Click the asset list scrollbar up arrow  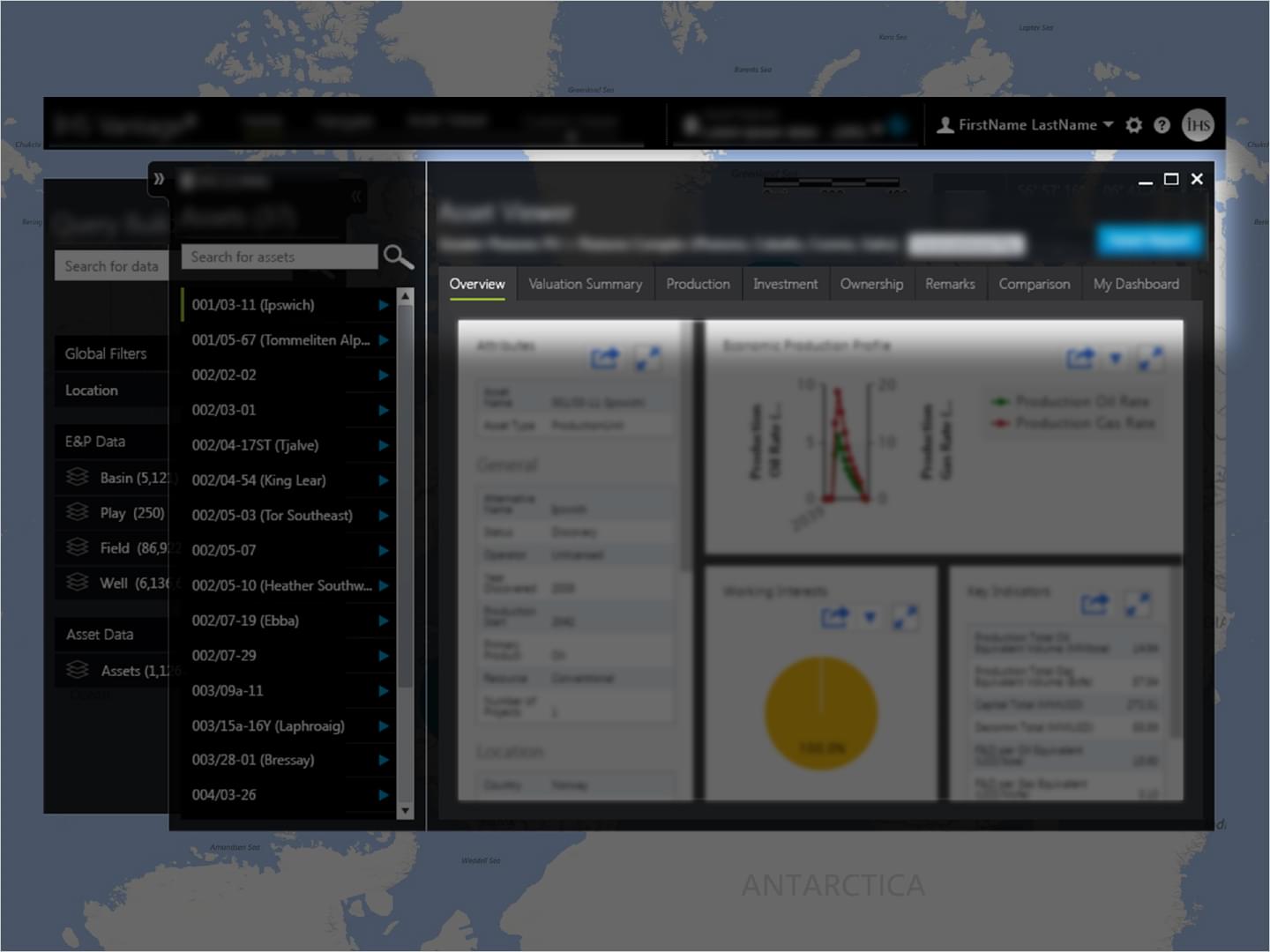pyautogui.click(x=406, y=296)
